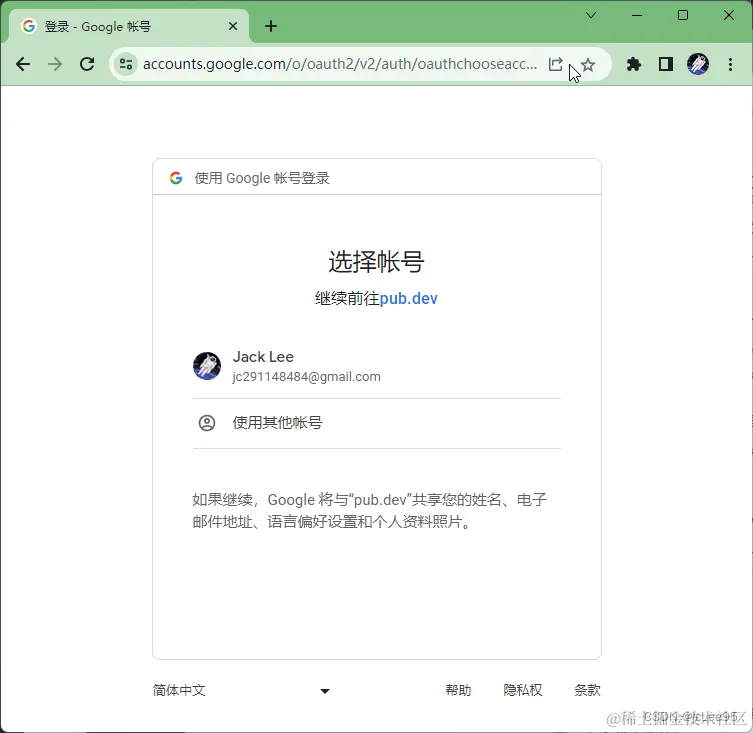Toggle the browser side panel
The height and width of the screenshot is (733, 753).
666,64
